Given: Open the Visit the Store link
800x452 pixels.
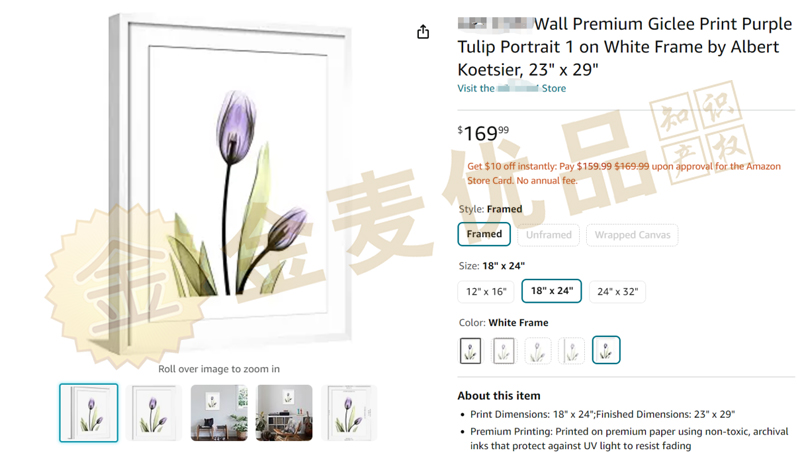Looking at the screenshot, I should [x=511, y=88].
